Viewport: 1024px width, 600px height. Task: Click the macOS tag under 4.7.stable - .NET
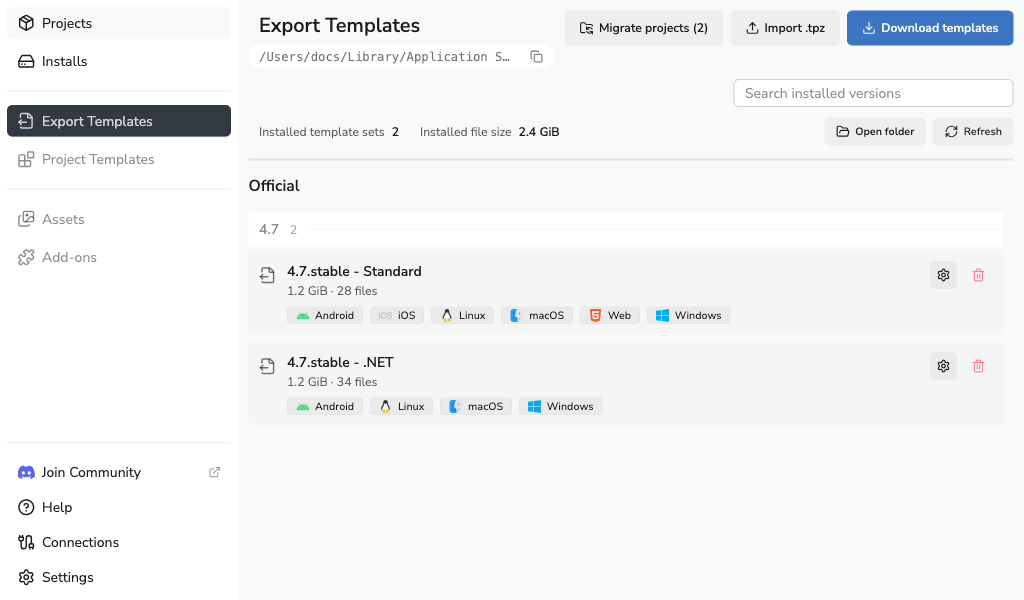coord(476,406)
